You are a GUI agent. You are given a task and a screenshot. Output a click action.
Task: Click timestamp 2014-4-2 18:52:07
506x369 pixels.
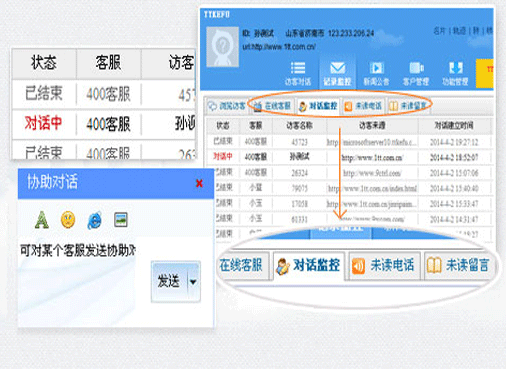click(454, 157)
